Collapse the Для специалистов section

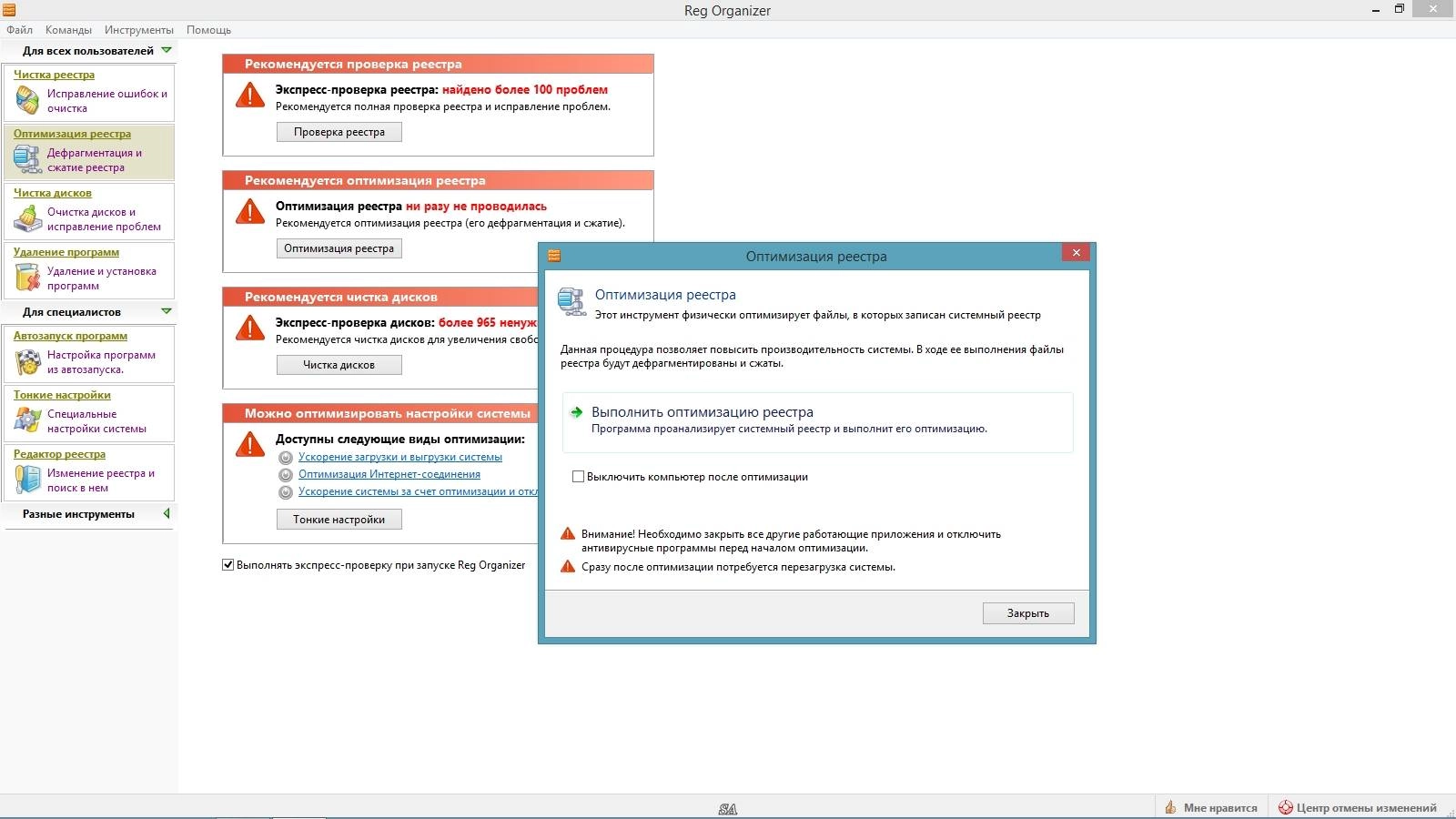point(166,311)
